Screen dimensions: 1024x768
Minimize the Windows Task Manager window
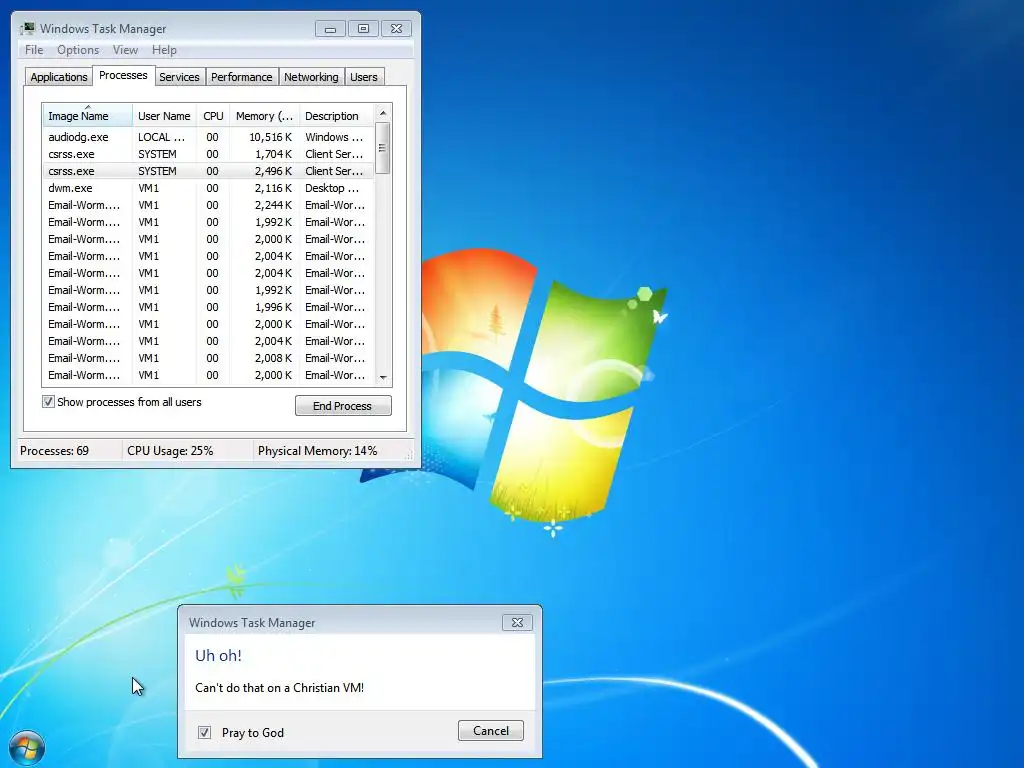coord(330,29)
